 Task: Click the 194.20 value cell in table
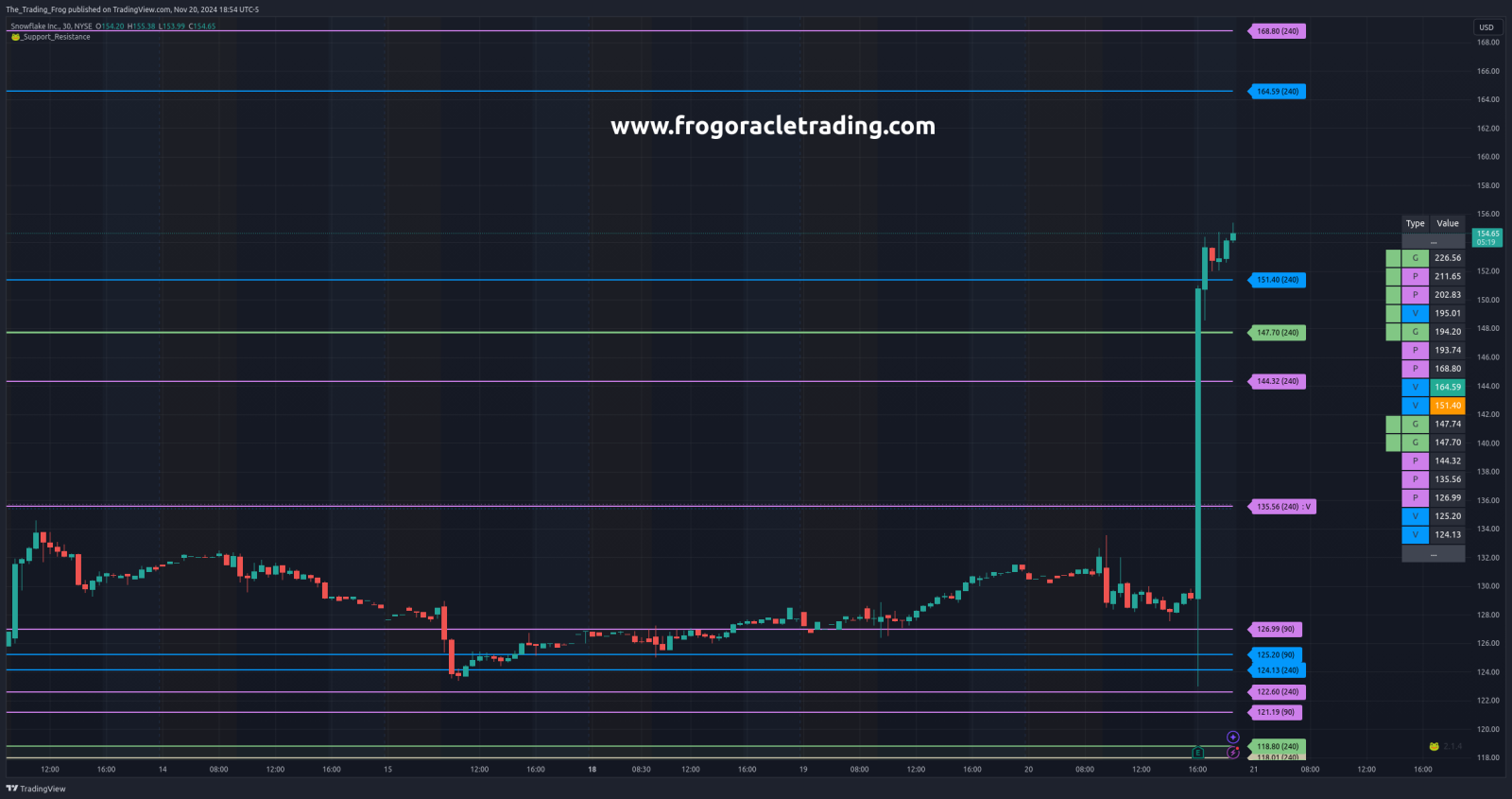[1448, 332]
